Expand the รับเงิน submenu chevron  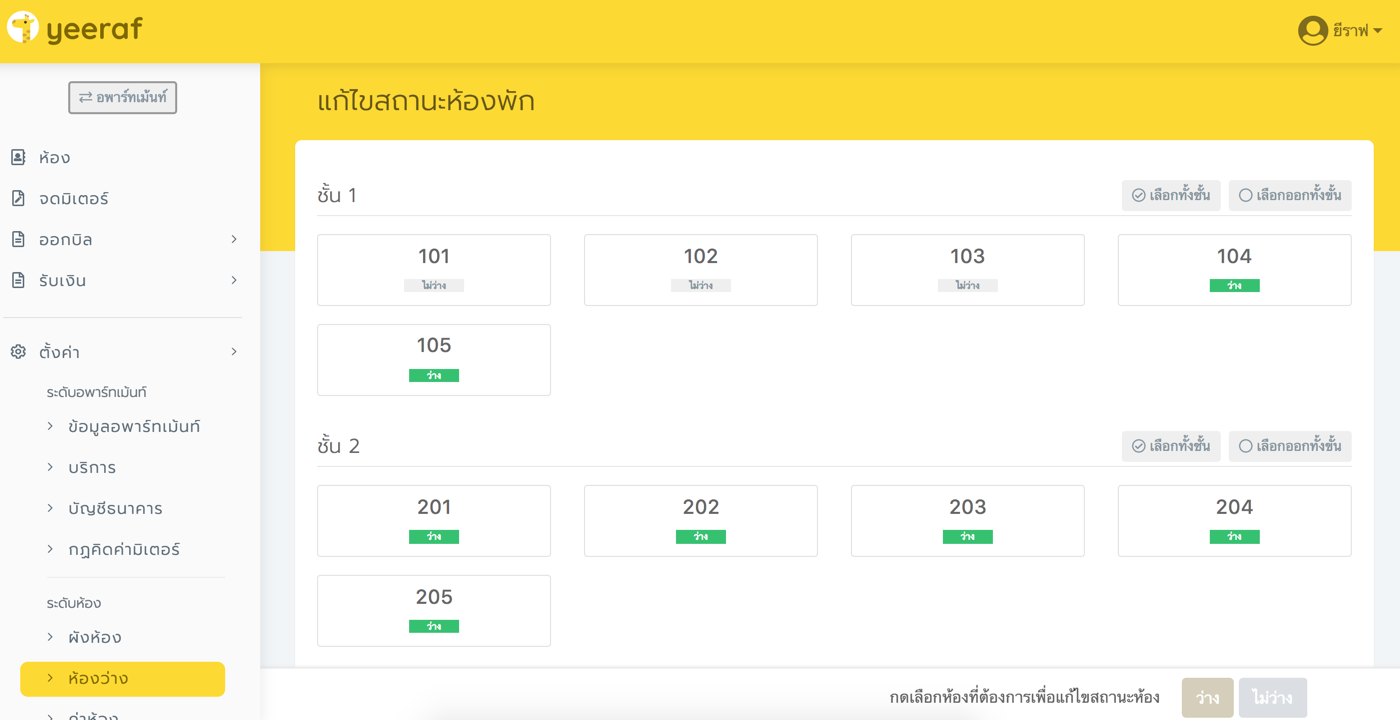point(234,280)
